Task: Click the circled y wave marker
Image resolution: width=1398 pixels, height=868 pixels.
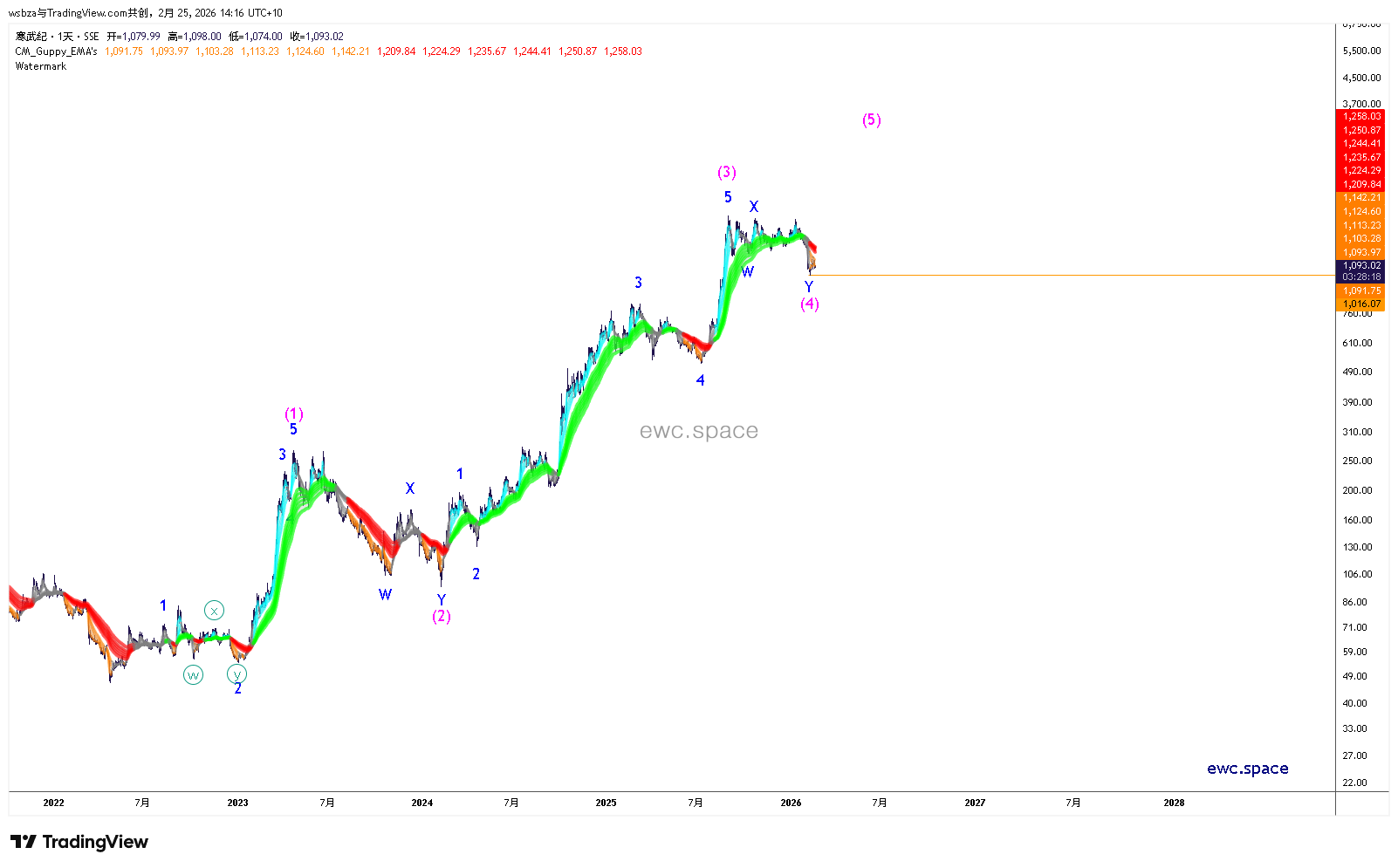Action: pyautogui.click(x=236, y=674)
